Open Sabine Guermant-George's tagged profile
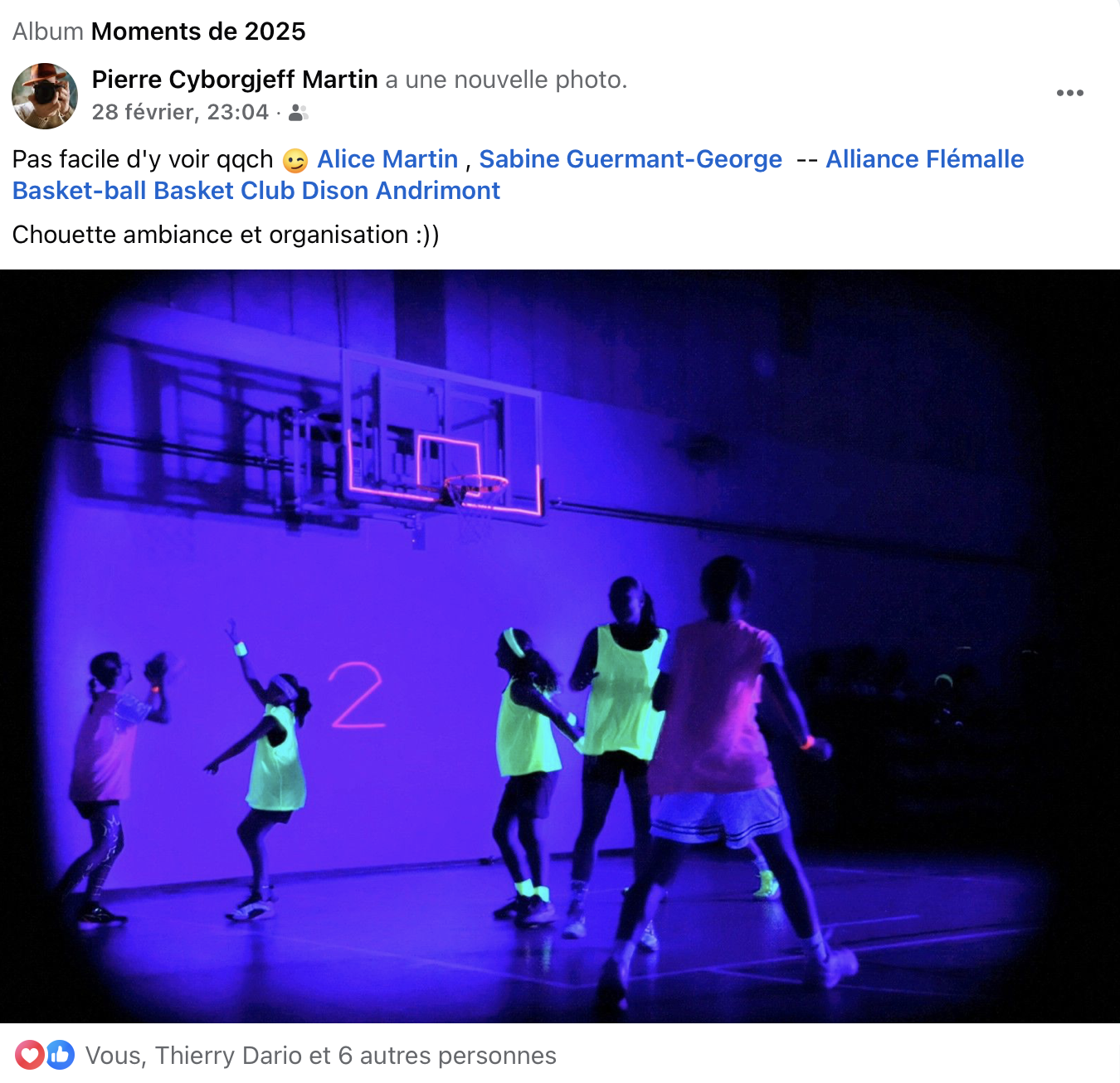1120x1083 pixels. pyautogui.click(x=631, y=159)
